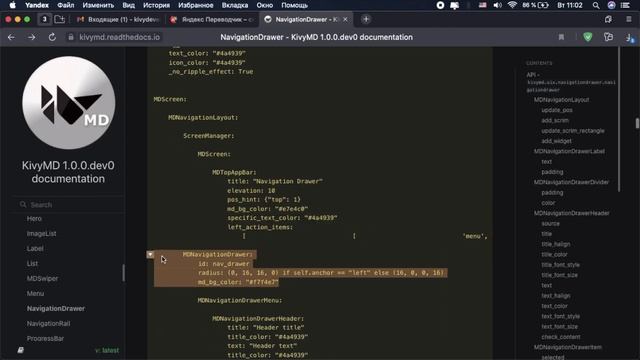Click the lock icon in address bar

pyautogui.click(x=71, y=37)
